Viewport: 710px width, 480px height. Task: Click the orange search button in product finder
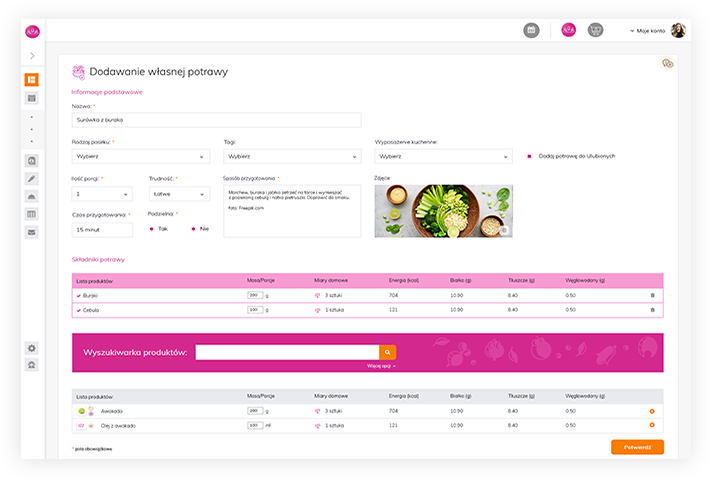pos(388,352)
